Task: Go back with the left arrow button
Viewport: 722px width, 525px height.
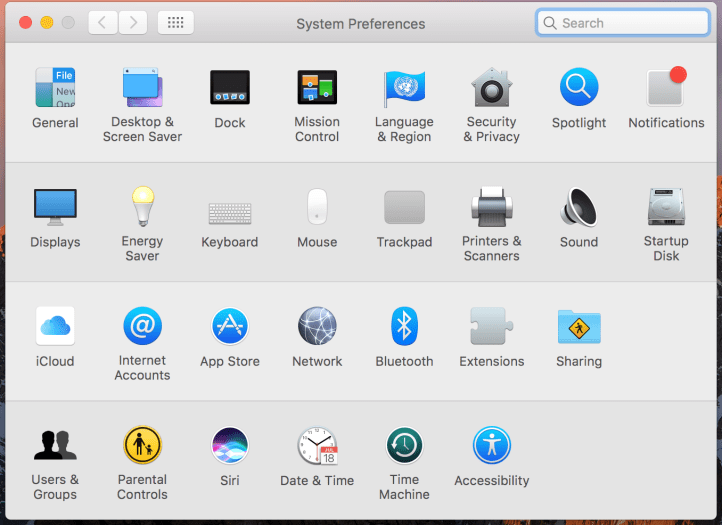Action: click(x=103, y=22)
